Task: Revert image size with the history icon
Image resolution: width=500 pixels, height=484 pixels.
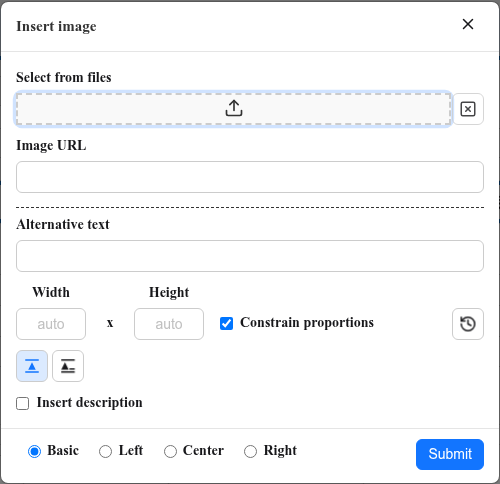Action: pyautogui.click(x=468, y=324)
